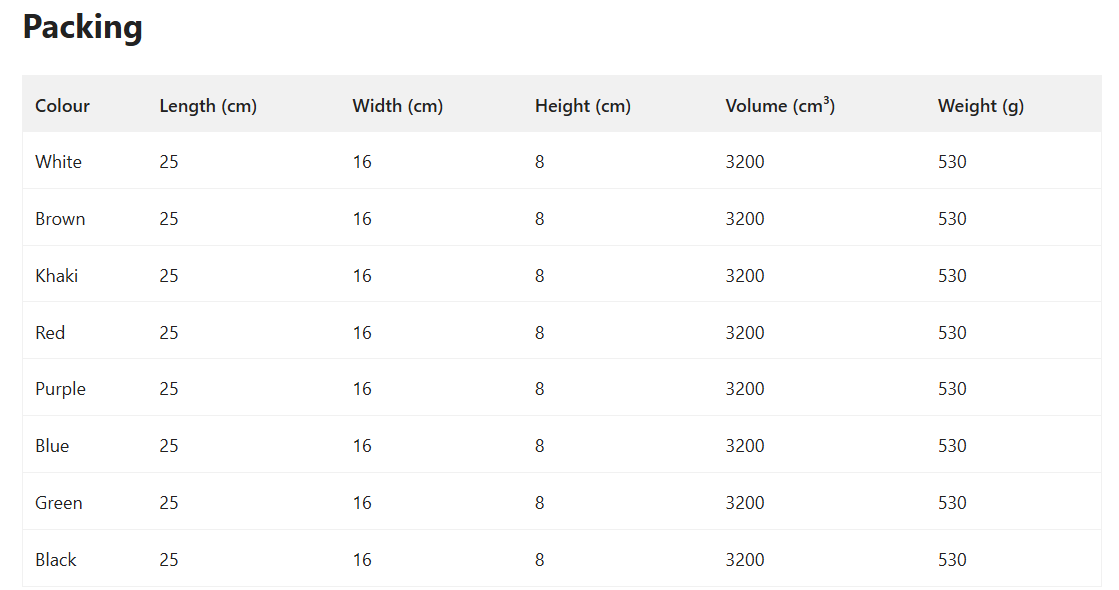The image size is (1119, 590).
Task: Select the Green colour cell
Action: (58, 503)
